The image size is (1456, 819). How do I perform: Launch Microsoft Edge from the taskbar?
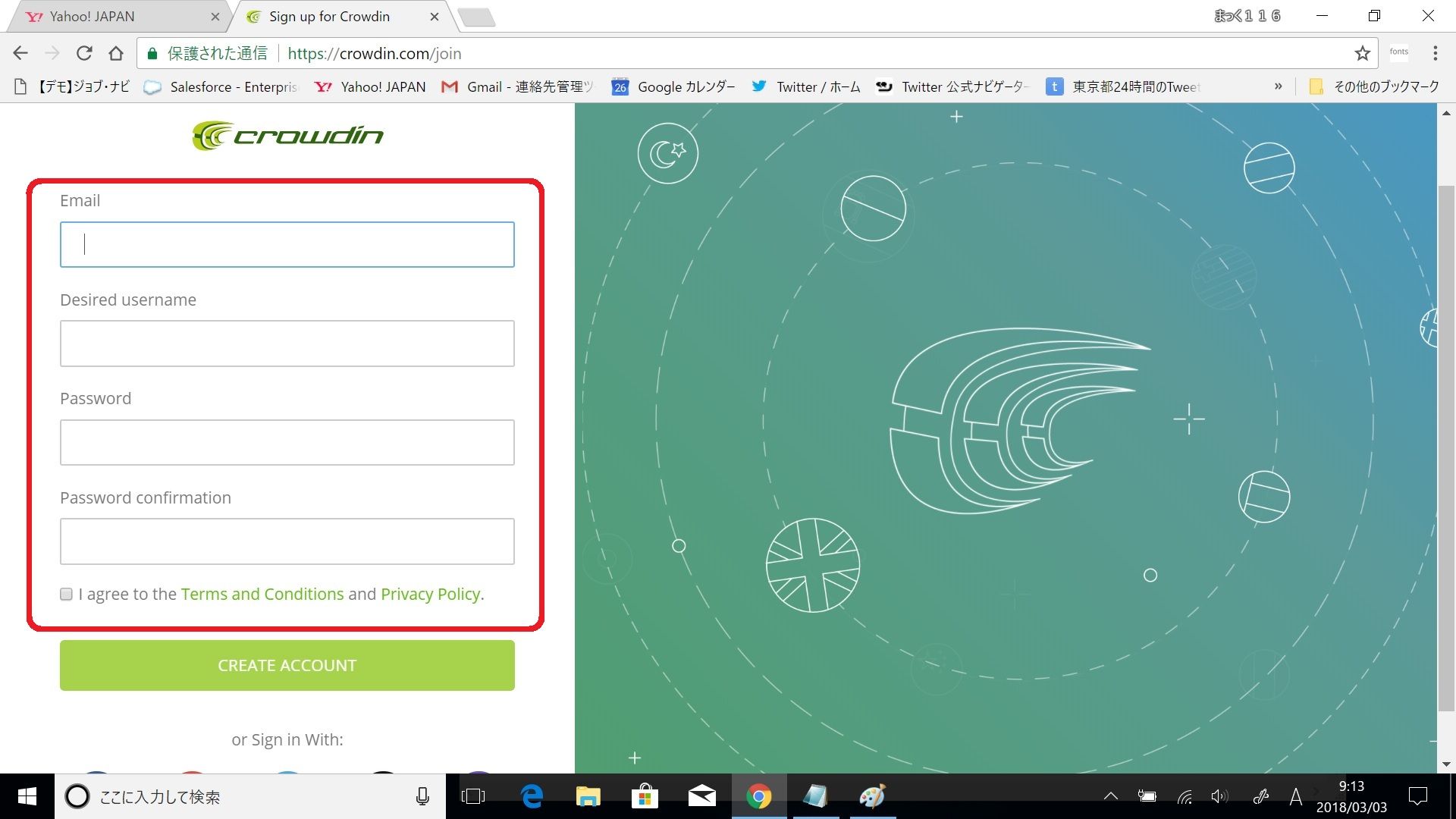532,796
